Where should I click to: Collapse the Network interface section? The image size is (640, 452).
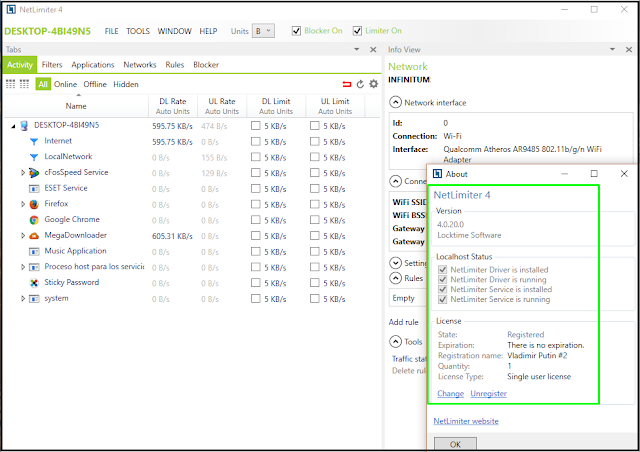(395, 102)
